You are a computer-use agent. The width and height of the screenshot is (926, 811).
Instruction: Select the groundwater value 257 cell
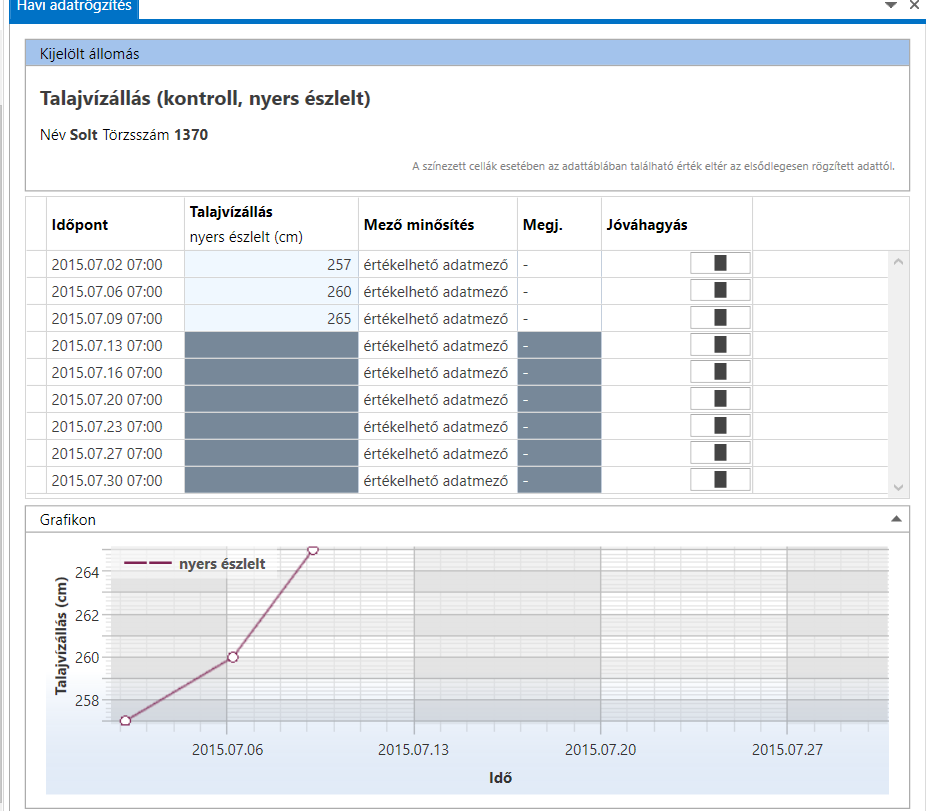[x=271, y=264]
